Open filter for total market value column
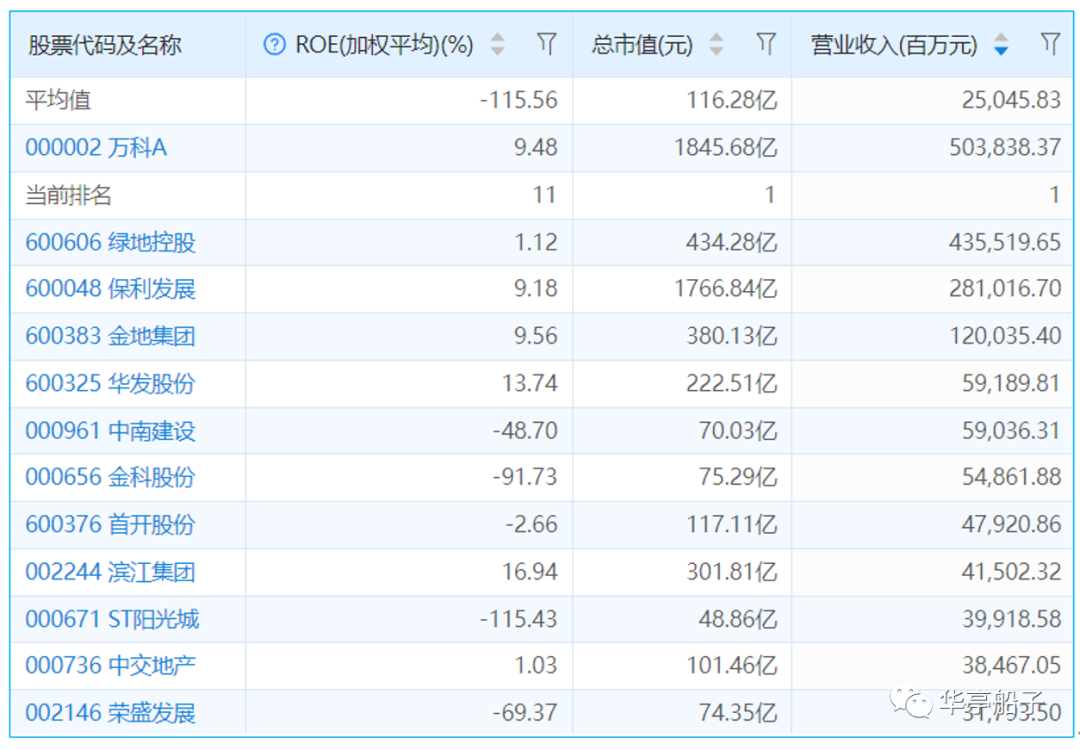Viewport: 1080px width, 750px height. click(x=766, y=44)
